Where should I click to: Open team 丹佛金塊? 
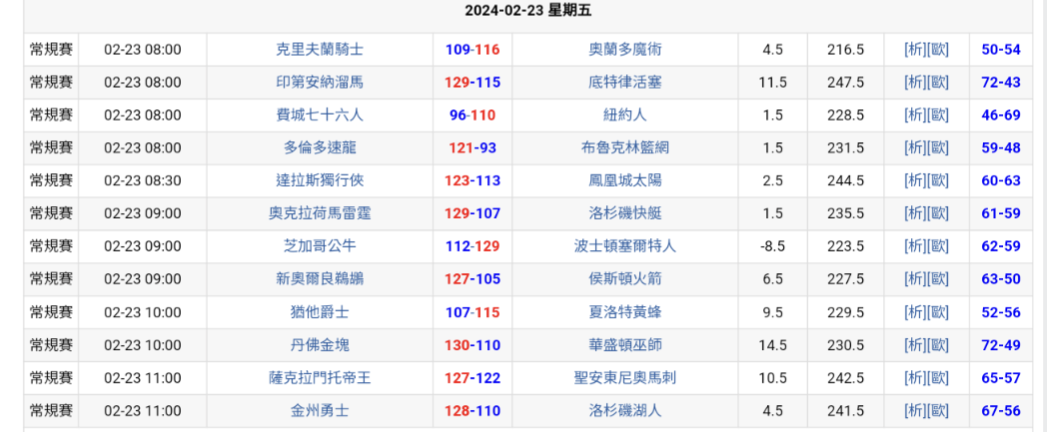point(319,345)
